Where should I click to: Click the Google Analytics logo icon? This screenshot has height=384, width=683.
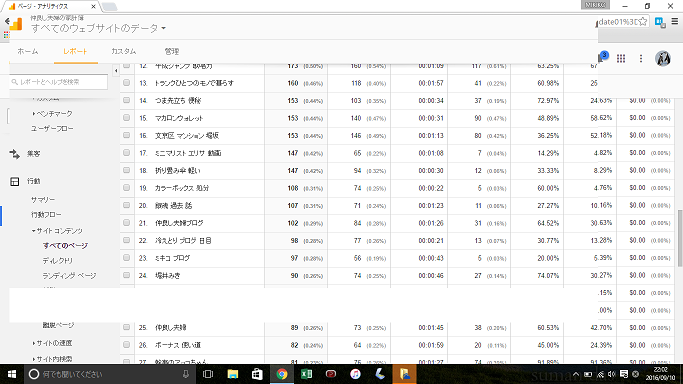pos(16,24)
